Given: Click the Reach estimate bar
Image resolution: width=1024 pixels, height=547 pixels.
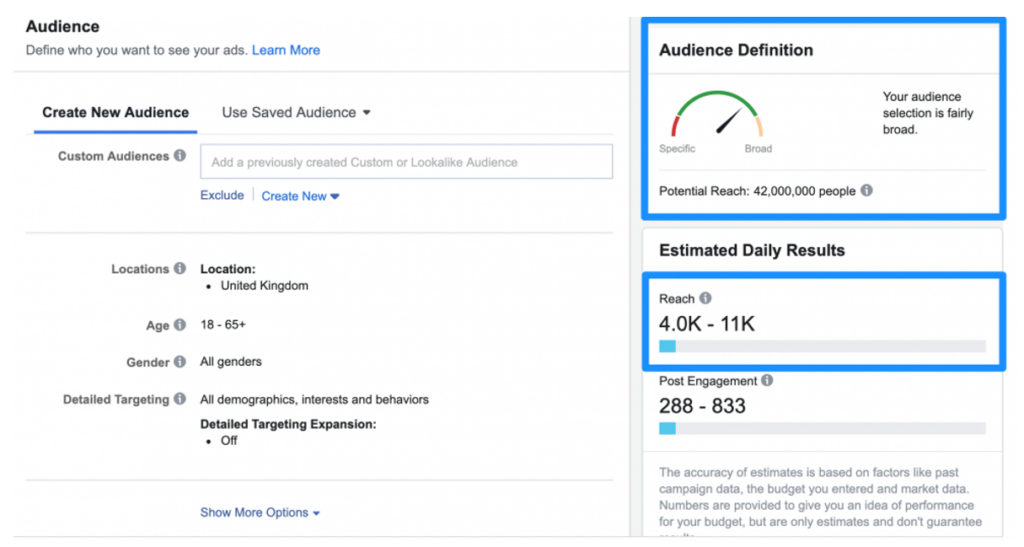Looking at the screenshot, I should click(x=822, y=346).
